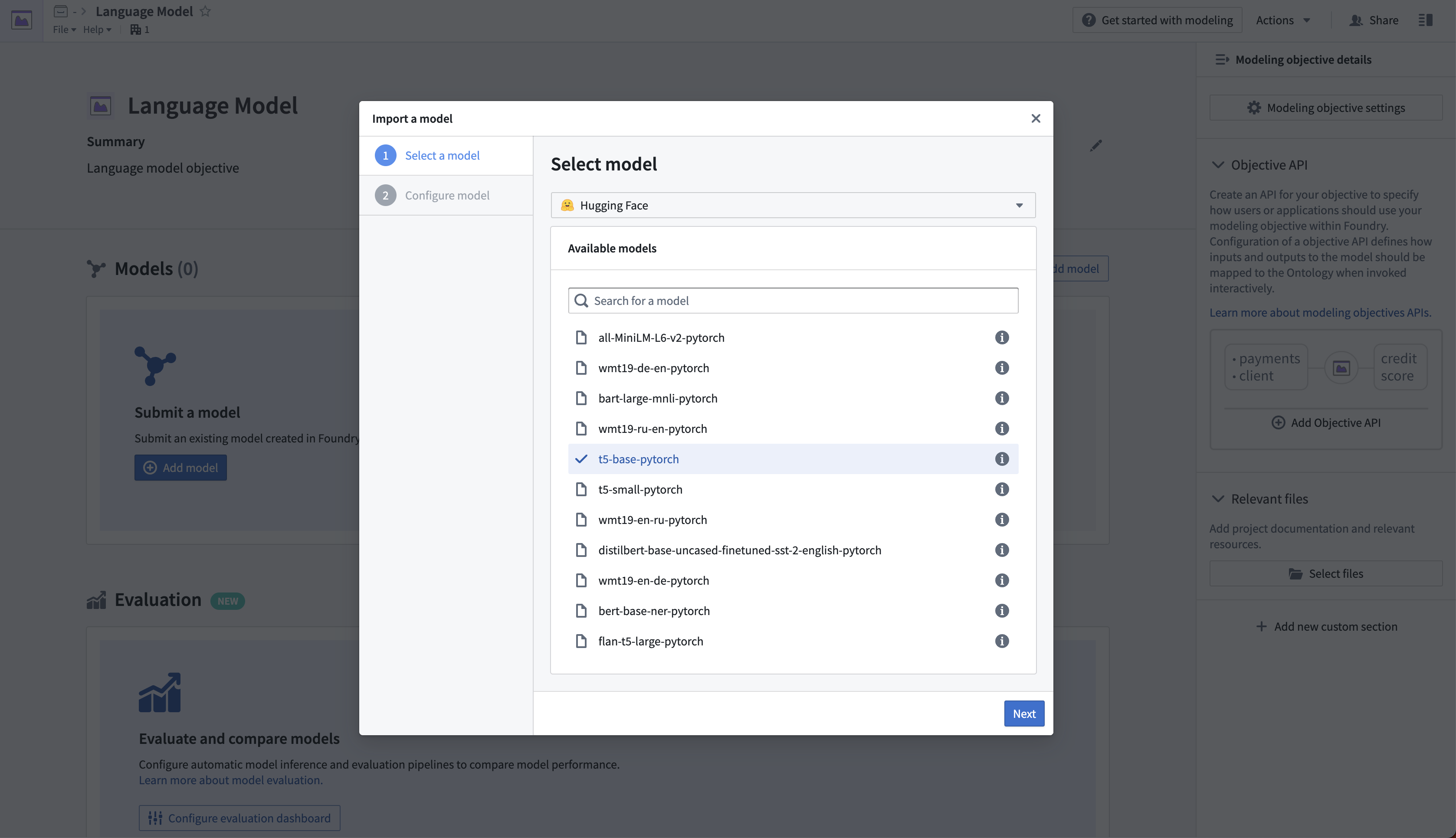Screen dimensions: 1456x838
Task: Select wmt19-de-en-pytorch model
Action: pyautogui.click(x=793, y=368)
